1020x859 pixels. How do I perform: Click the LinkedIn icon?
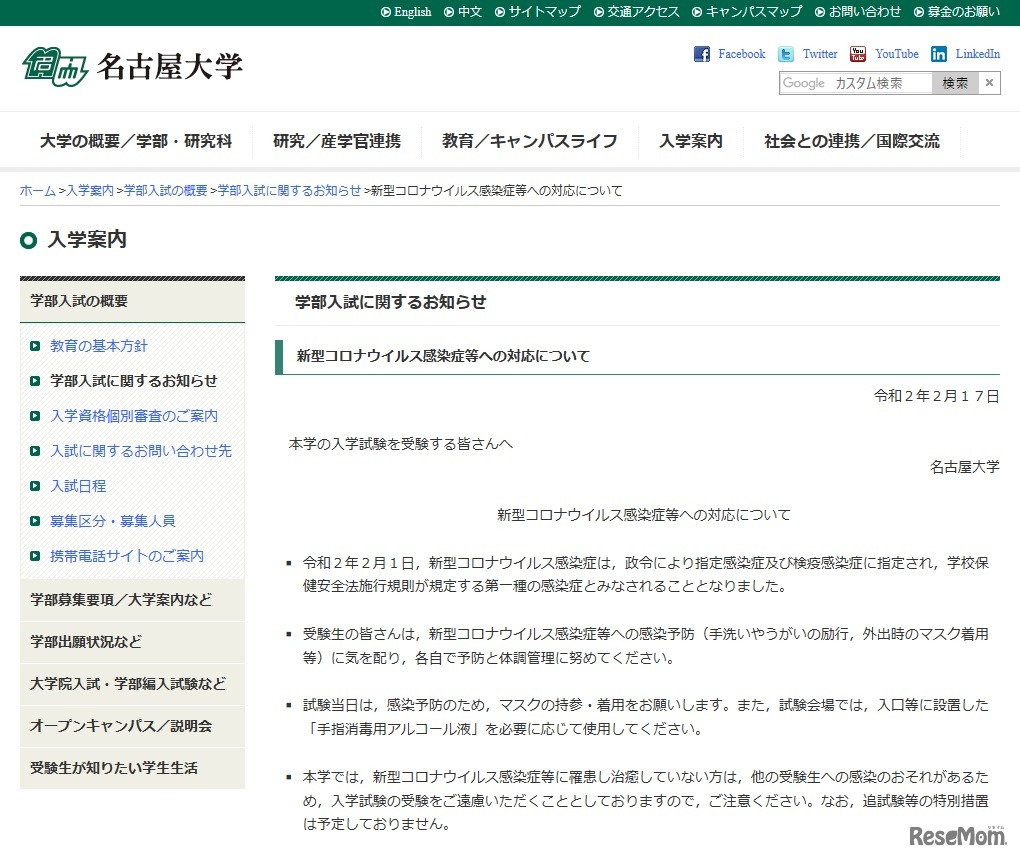940,54
